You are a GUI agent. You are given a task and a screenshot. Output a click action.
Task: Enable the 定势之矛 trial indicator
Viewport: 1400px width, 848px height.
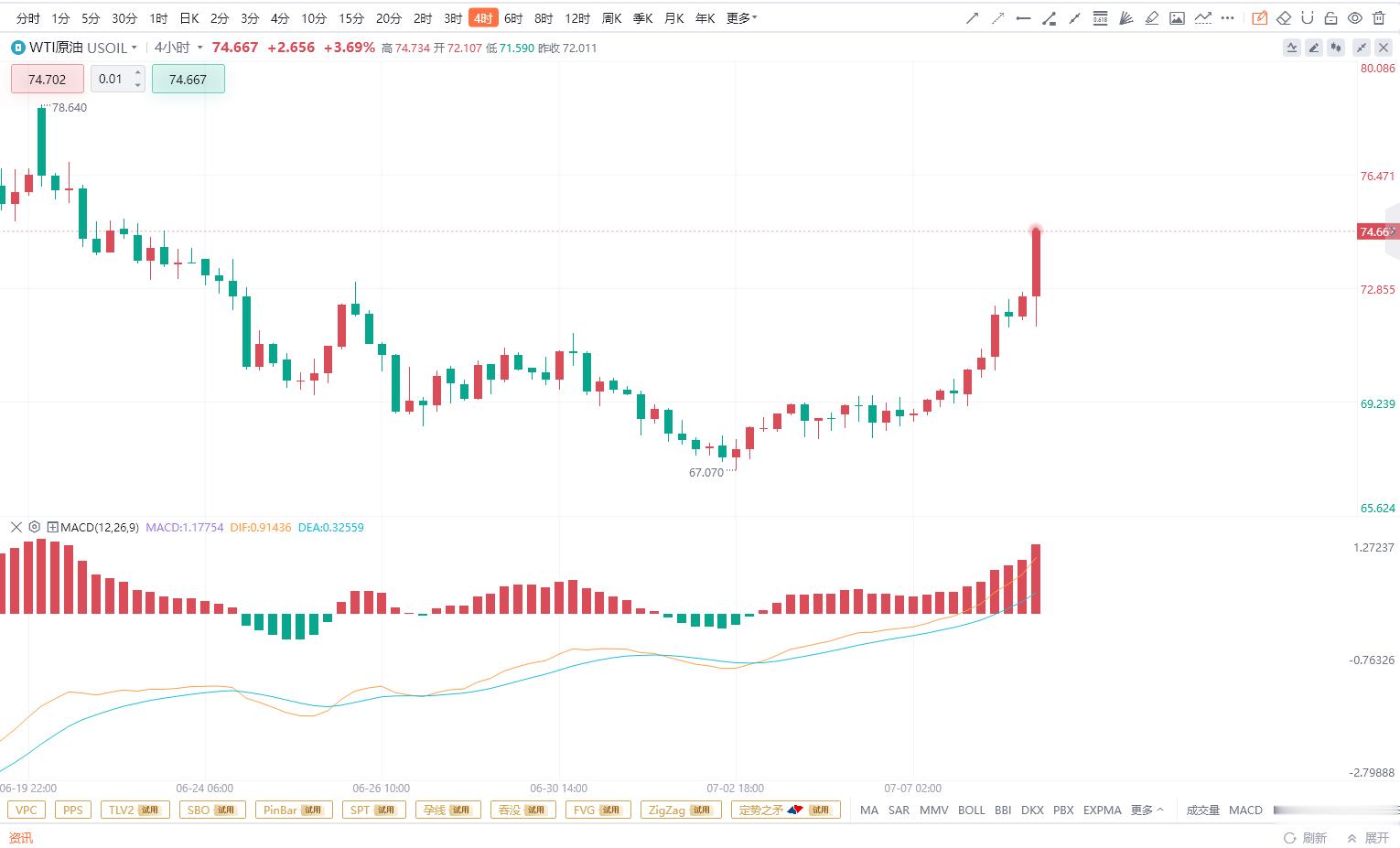[786, 810]
